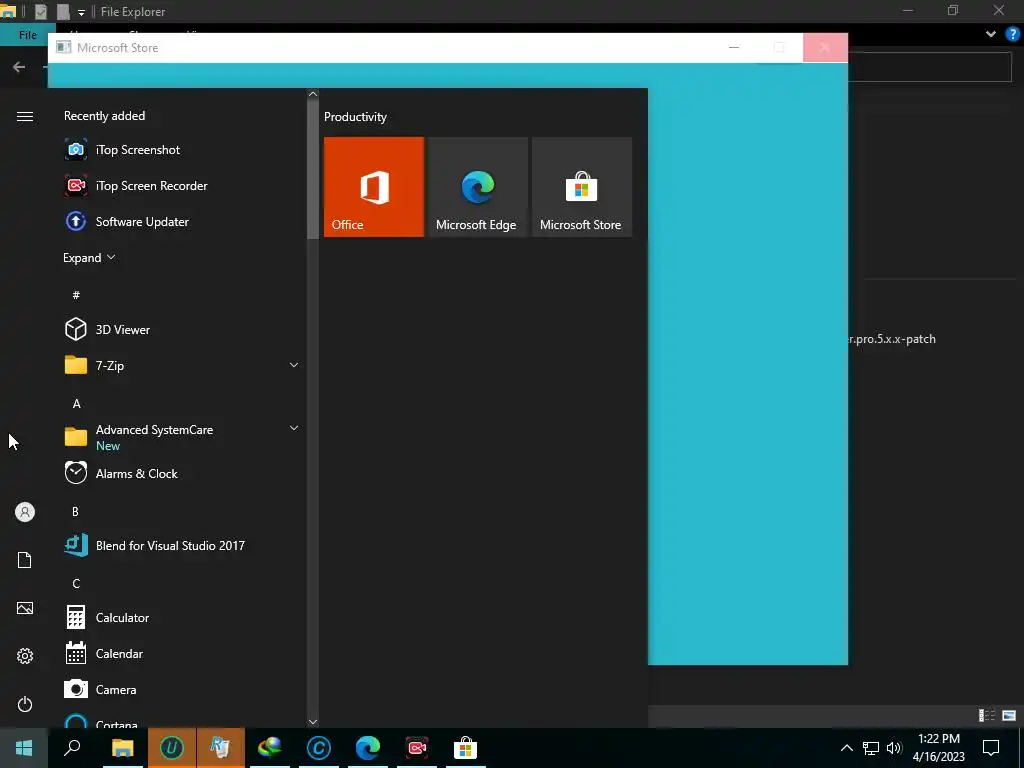Open Pictures from Start sidebar

point(25,608)
